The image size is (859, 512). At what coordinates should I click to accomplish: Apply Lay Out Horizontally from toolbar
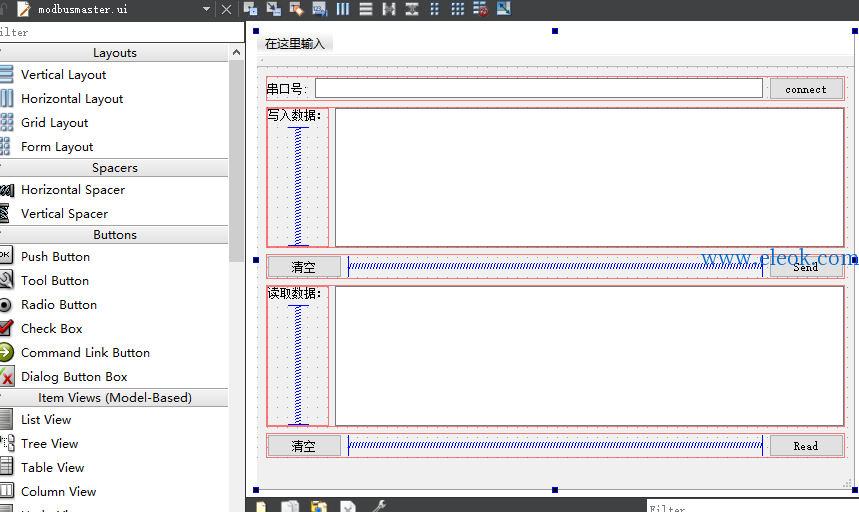tap(343, 9)
